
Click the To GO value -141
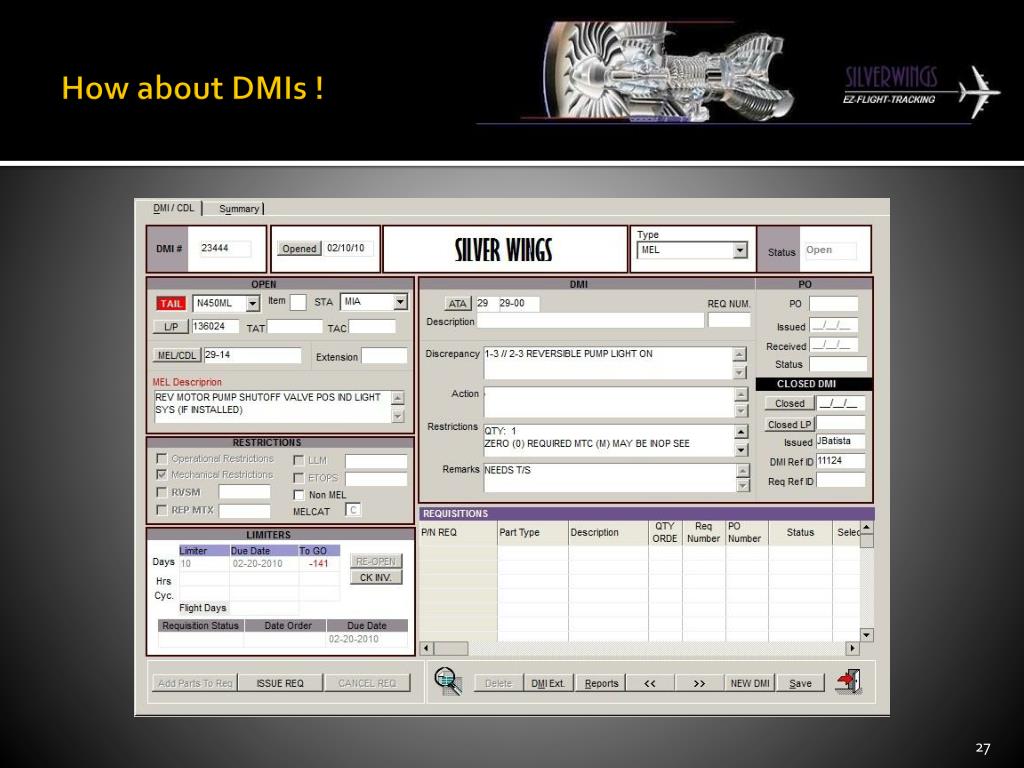[x=319, y=564]
